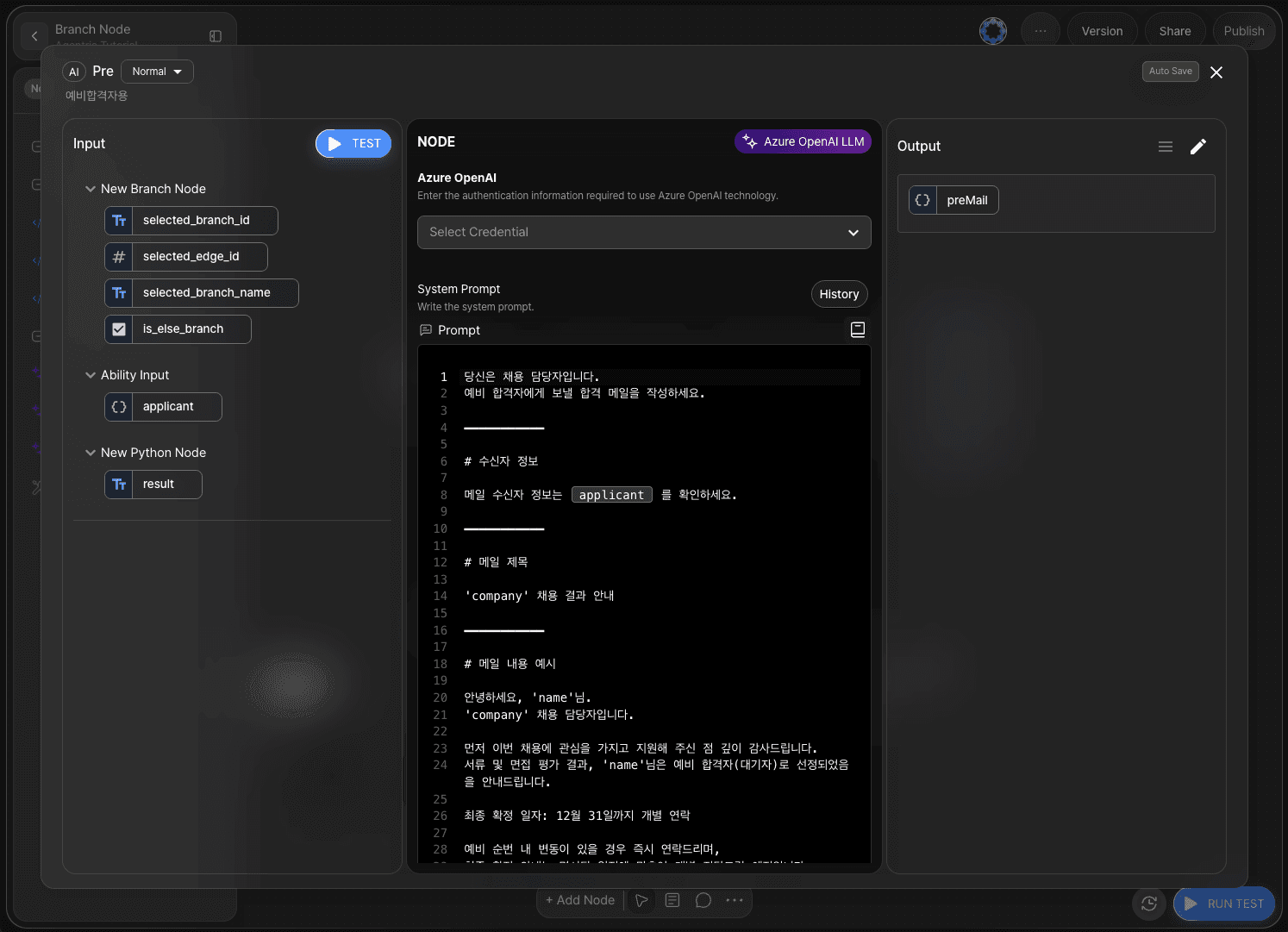Select the is_else_branch variable chip
The image size is (1288, 932).
click(x=178, y=329)
